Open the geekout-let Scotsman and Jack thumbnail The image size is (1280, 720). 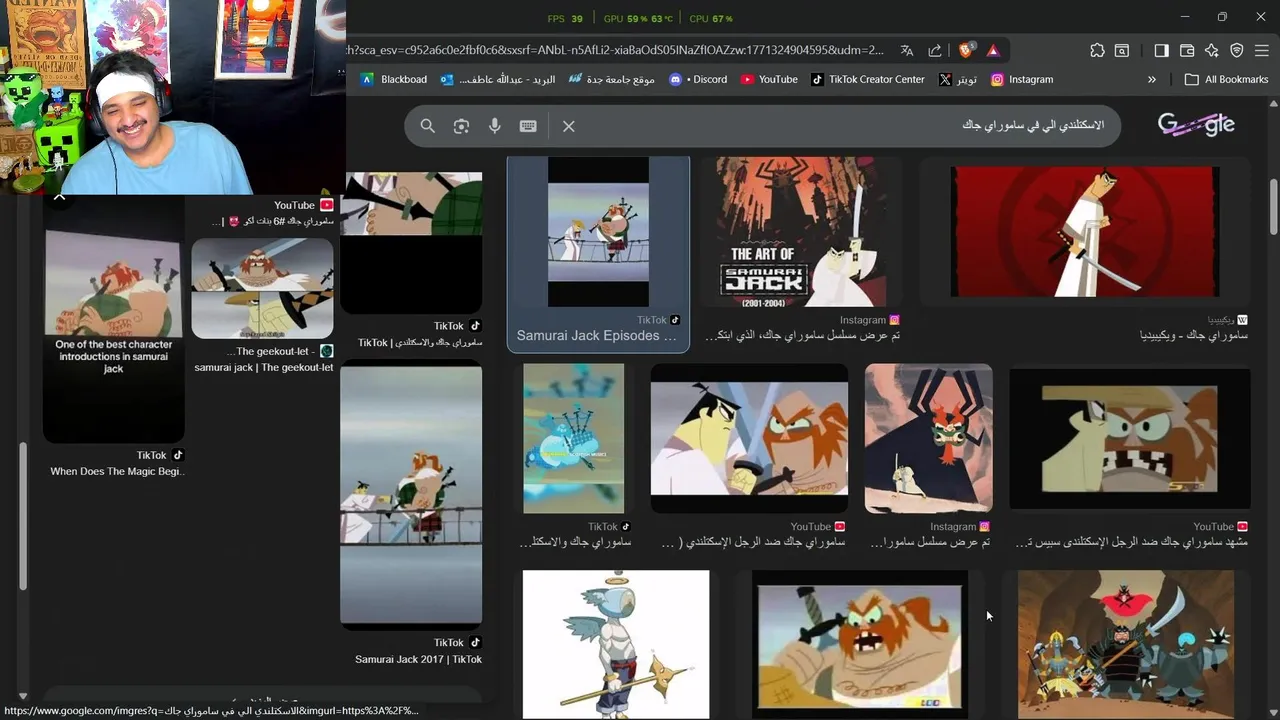[x=262, y=288]
